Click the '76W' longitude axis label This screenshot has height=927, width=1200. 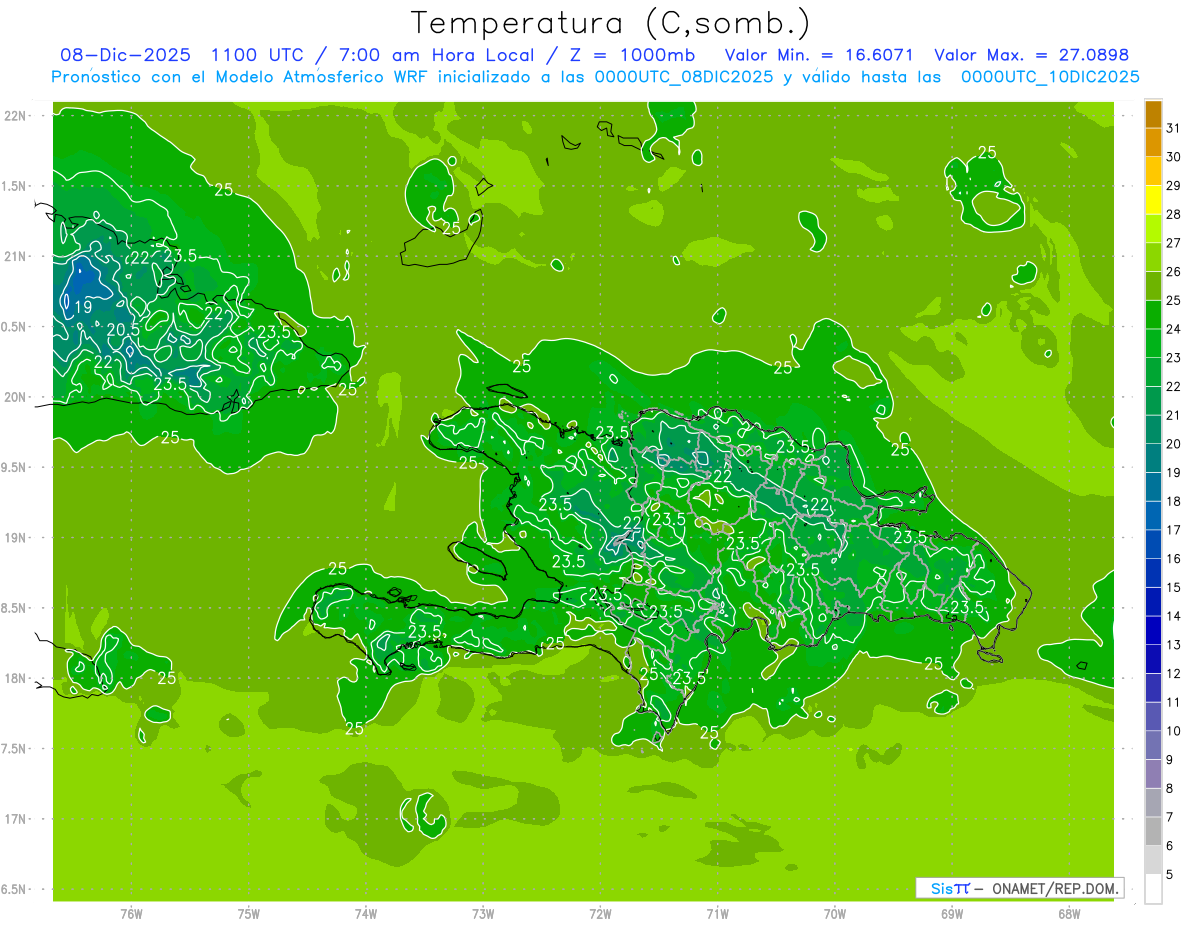(x=131, y=914)
